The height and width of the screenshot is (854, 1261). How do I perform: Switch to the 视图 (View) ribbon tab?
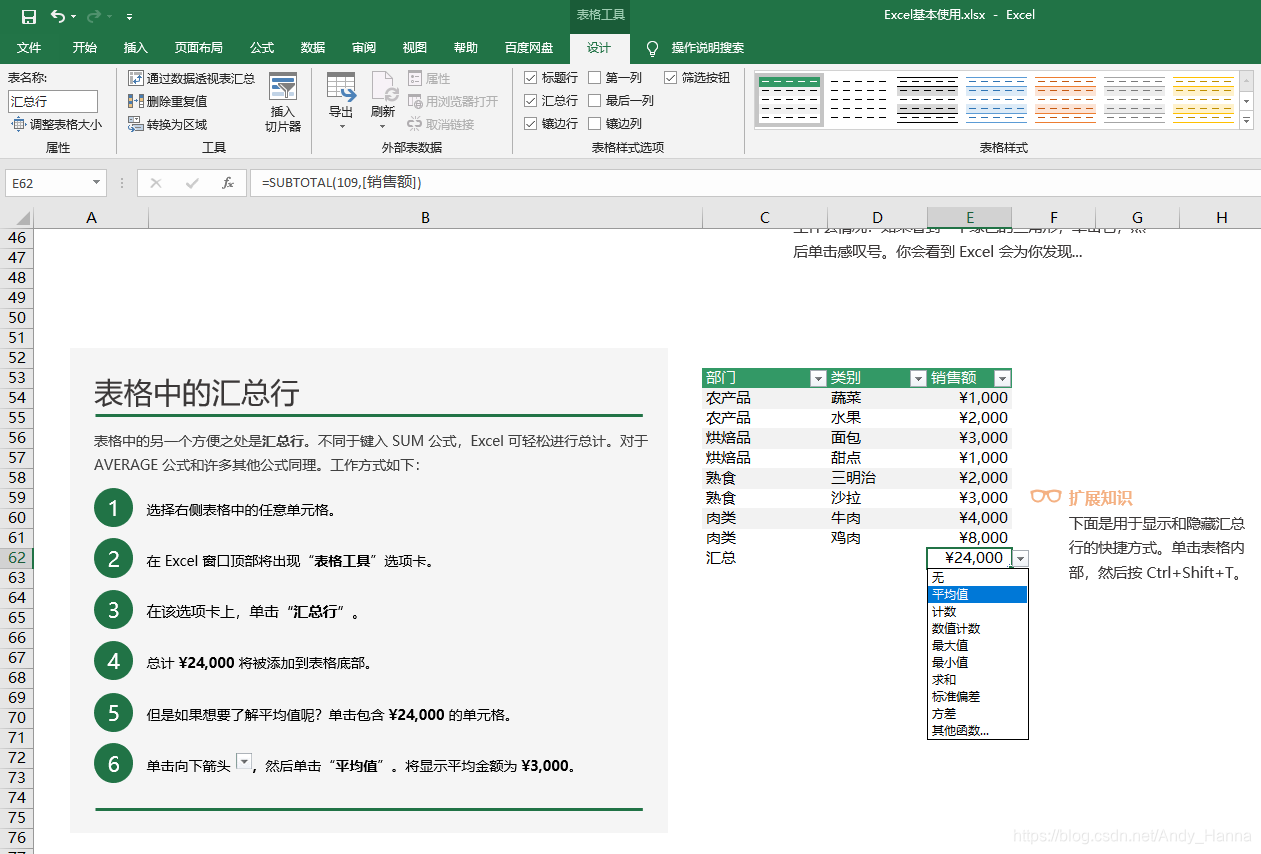(x=414, y=48)
